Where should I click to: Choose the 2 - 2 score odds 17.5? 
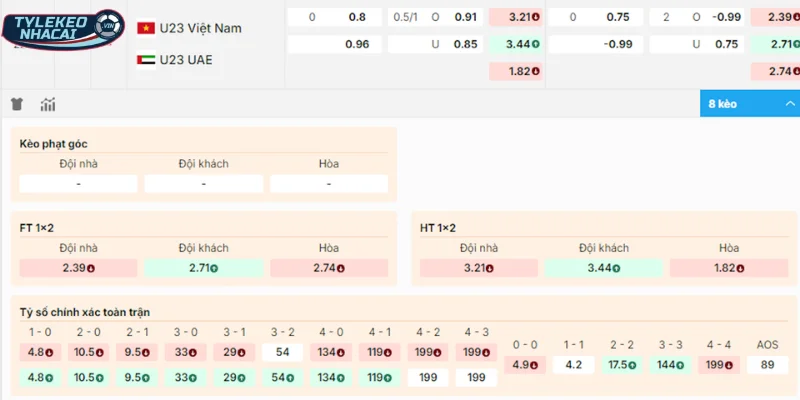click(x=622, y=364)
